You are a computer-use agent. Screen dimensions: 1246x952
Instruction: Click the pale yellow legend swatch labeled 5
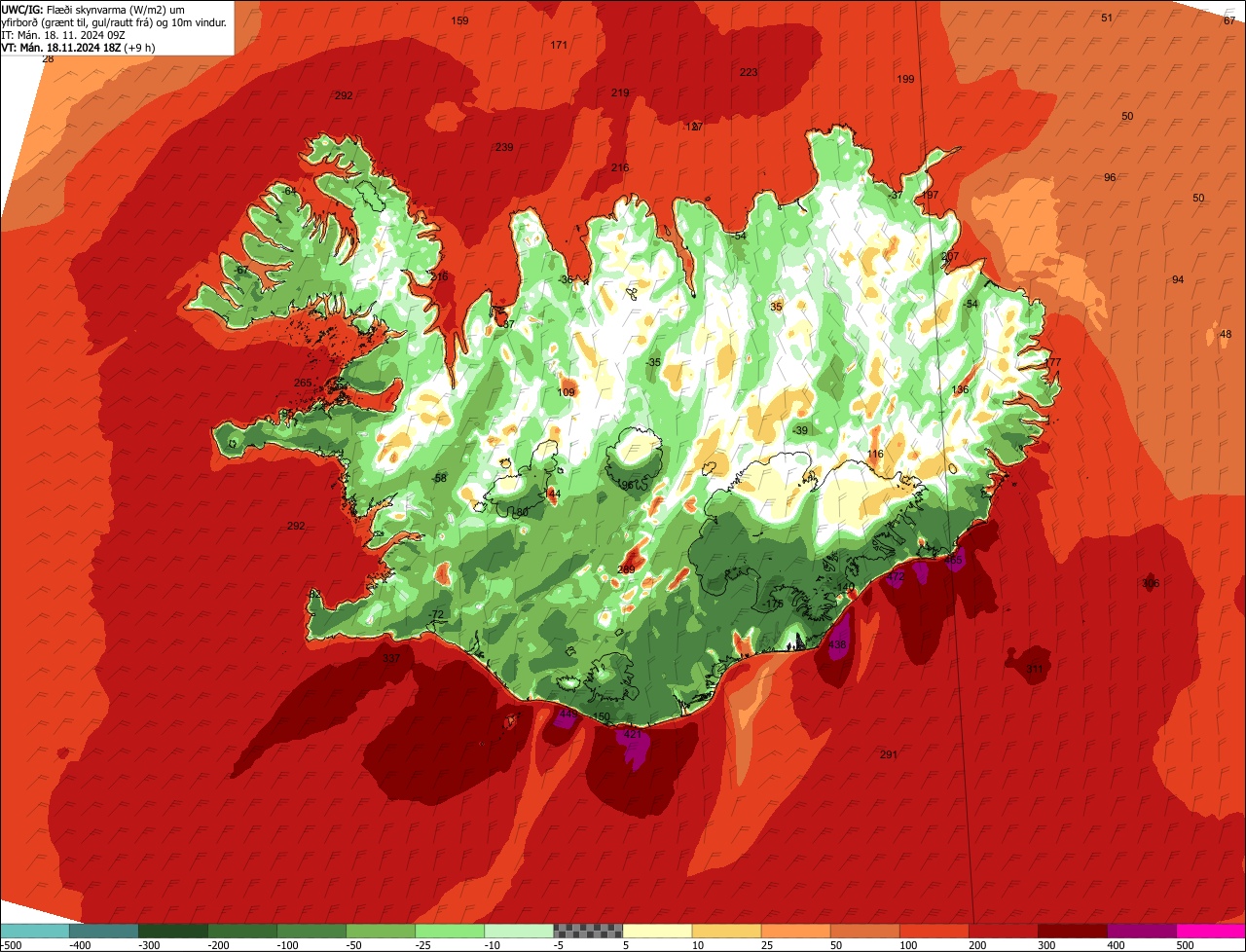(x=657, y=931)
